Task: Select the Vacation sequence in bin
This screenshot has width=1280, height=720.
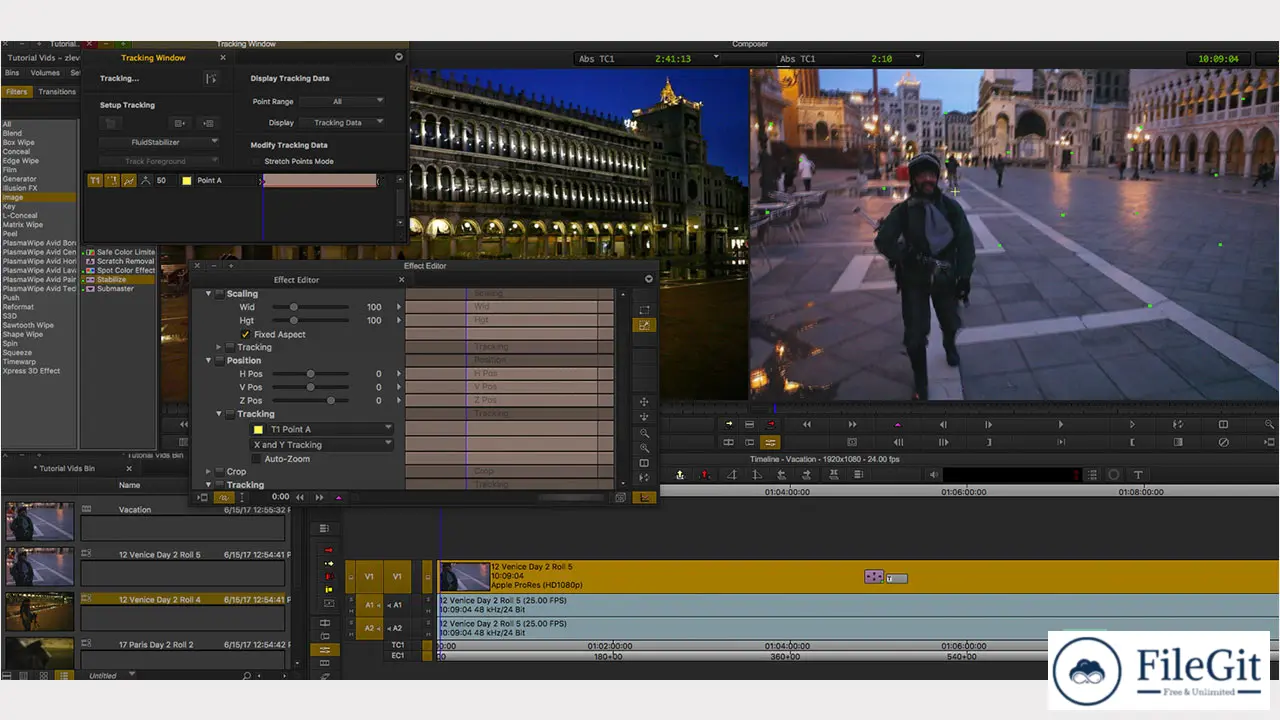Action: click(135, 510)
